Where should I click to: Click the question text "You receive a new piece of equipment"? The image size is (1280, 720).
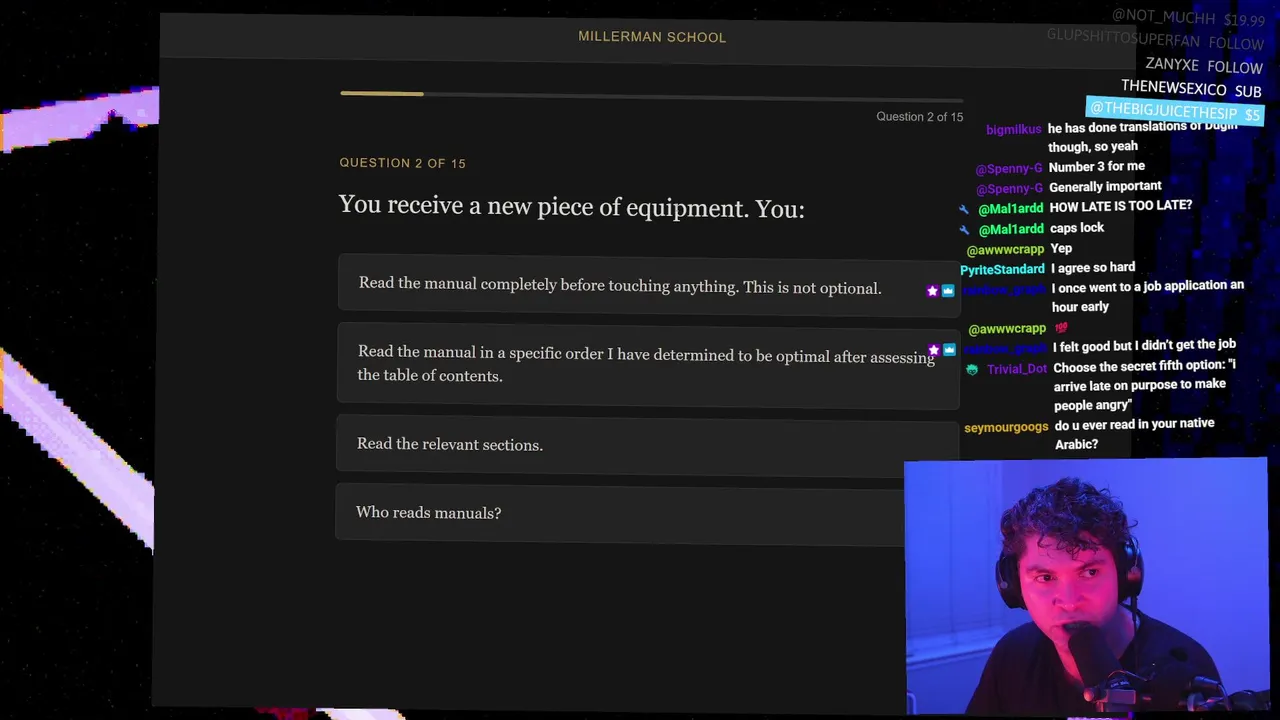pos(571,207)
